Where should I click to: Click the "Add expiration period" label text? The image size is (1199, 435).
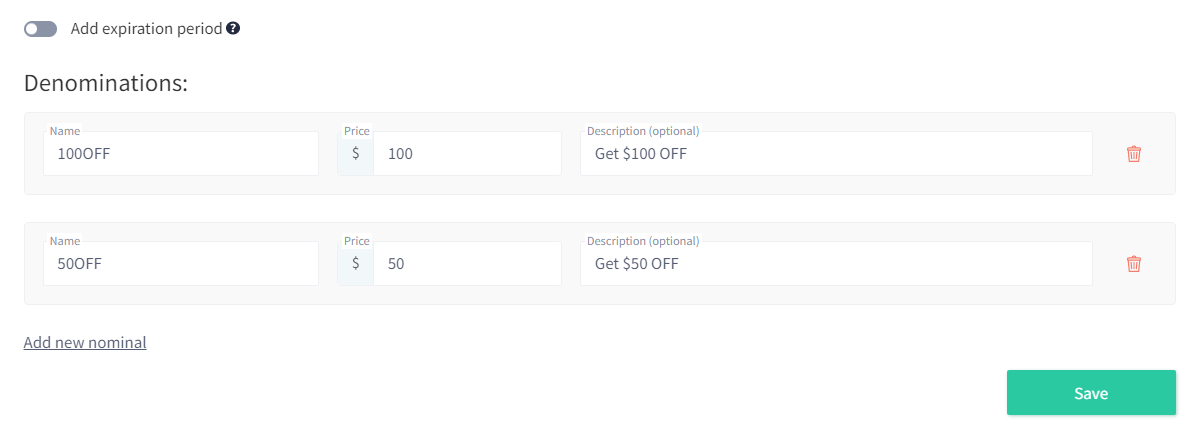pos(147,29)
